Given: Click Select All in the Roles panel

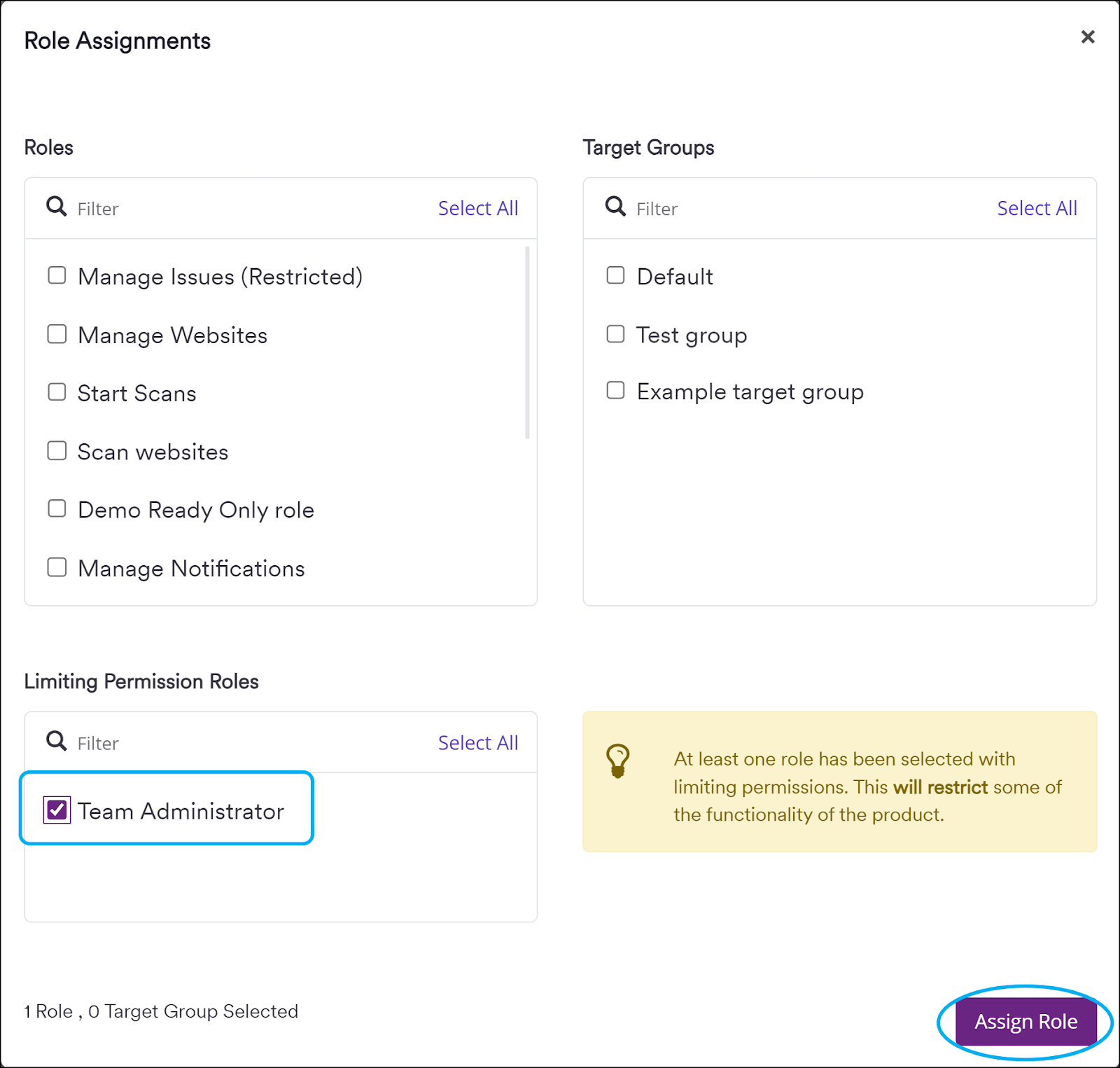Looking at the screenshot, I should (x=478, y=207).
